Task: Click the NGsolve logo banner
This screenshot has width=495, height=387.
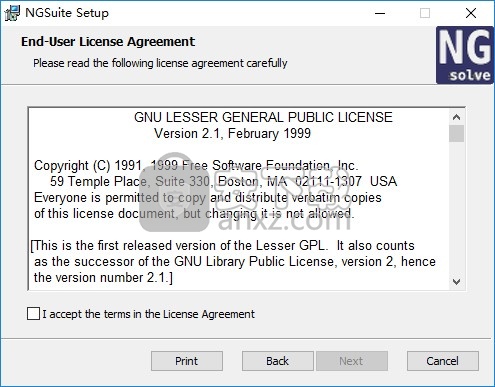Action: (x=465, y=55)
